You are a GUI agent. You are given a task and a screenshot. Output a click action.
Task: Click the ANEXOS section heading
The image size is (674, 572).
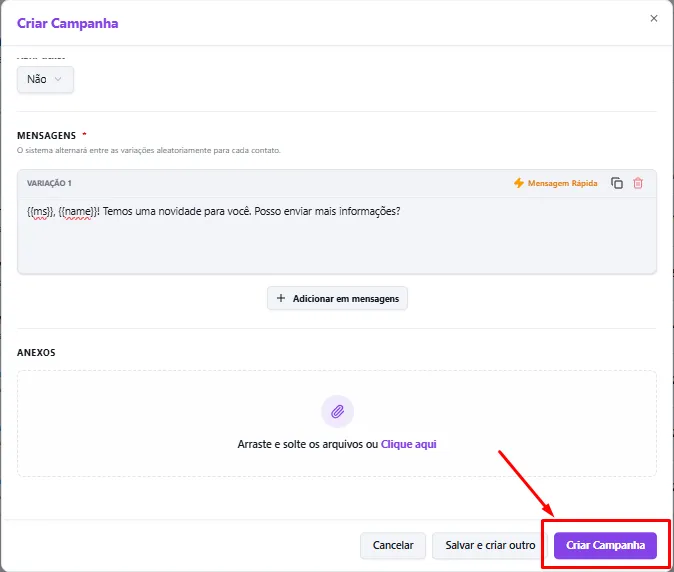point(36,353)
